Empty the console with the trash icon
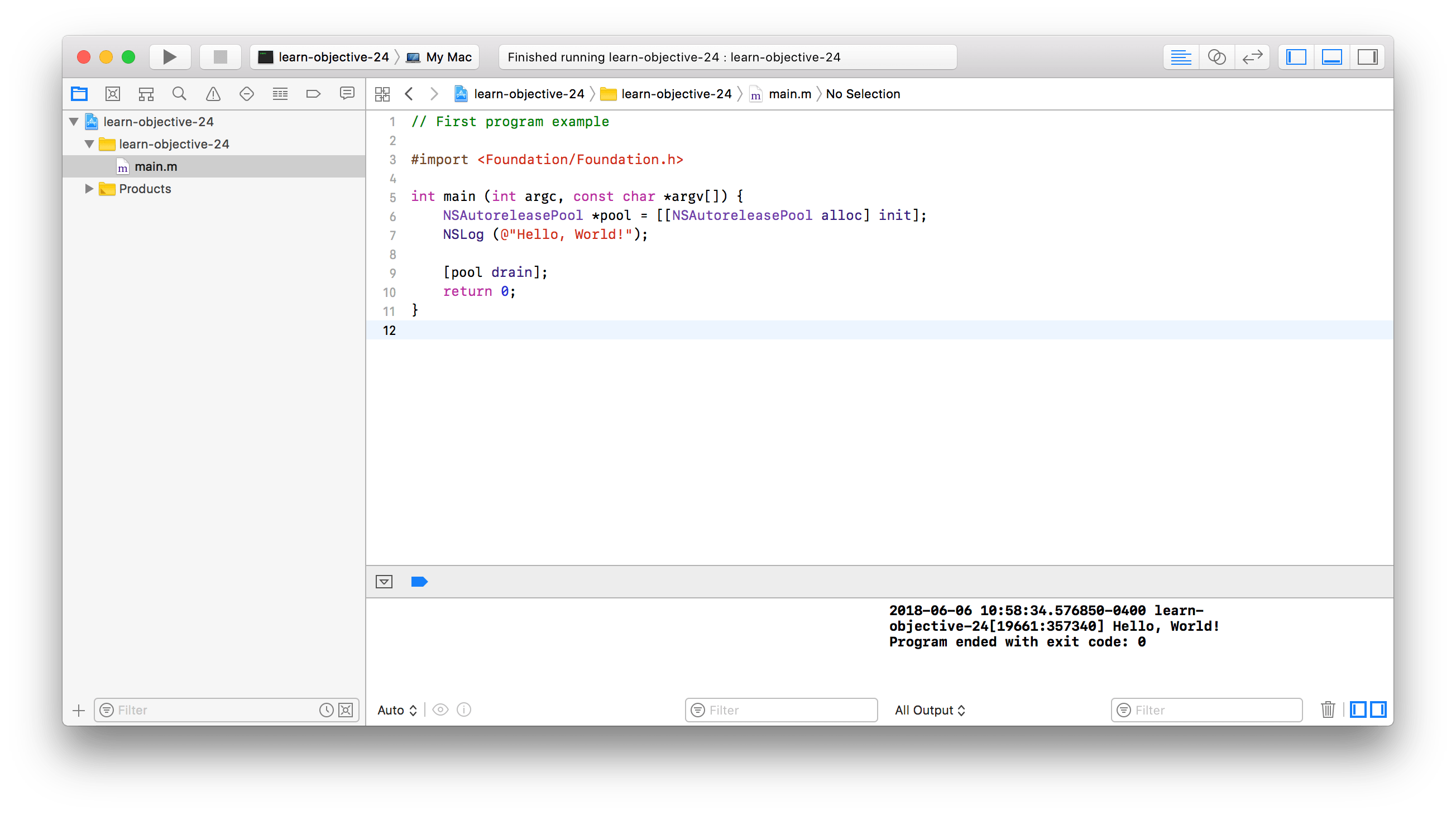Image resolution: width=1456 pixels, height=815 pixels. coord(1328,709)
